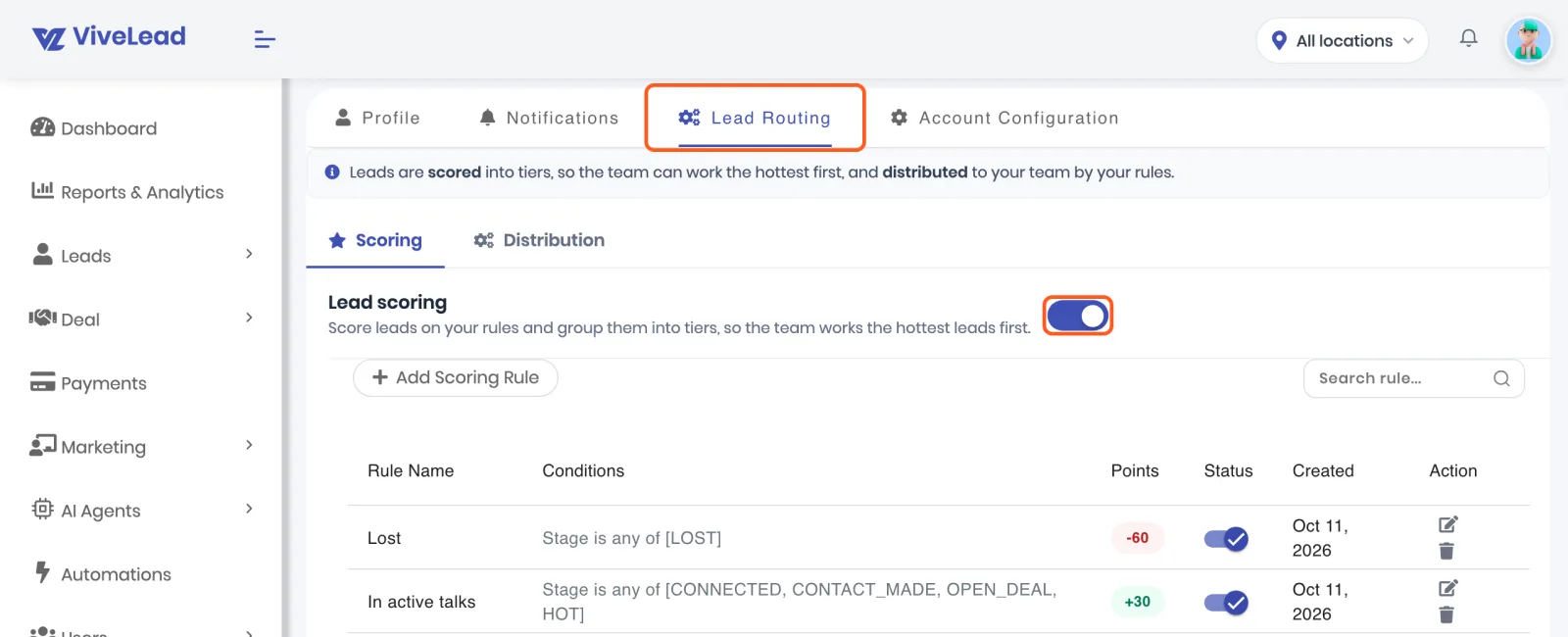Screen dimensions: 1568x637
Task: Toggle status of In active talks rule
Action: (1226, 602)
